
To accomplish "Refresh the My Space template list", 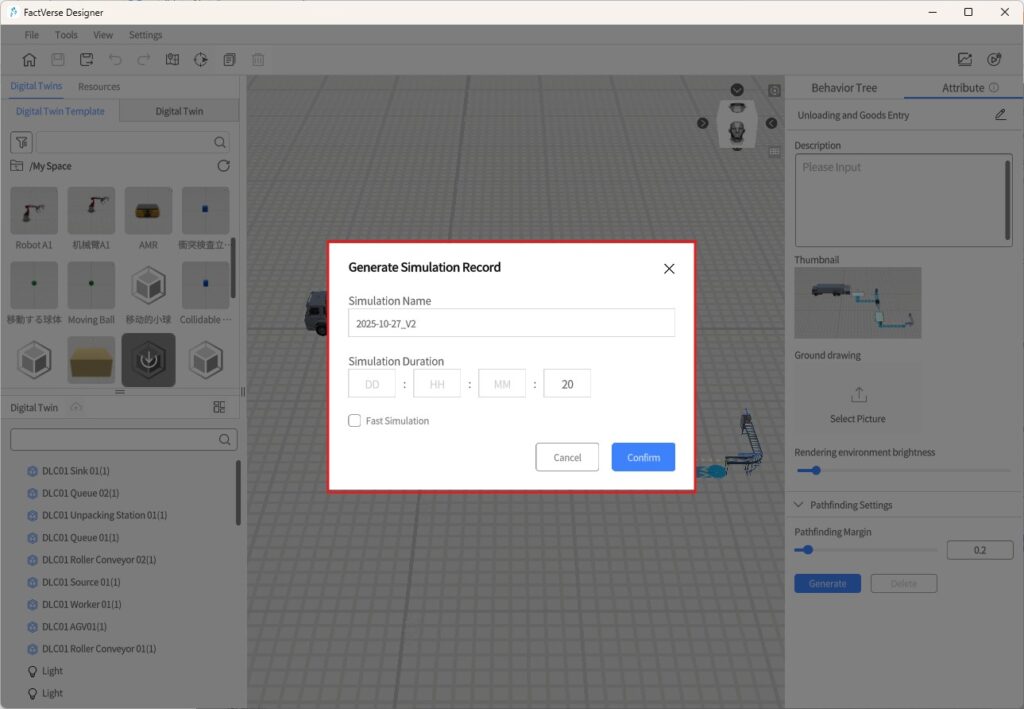I will [223, 166].
